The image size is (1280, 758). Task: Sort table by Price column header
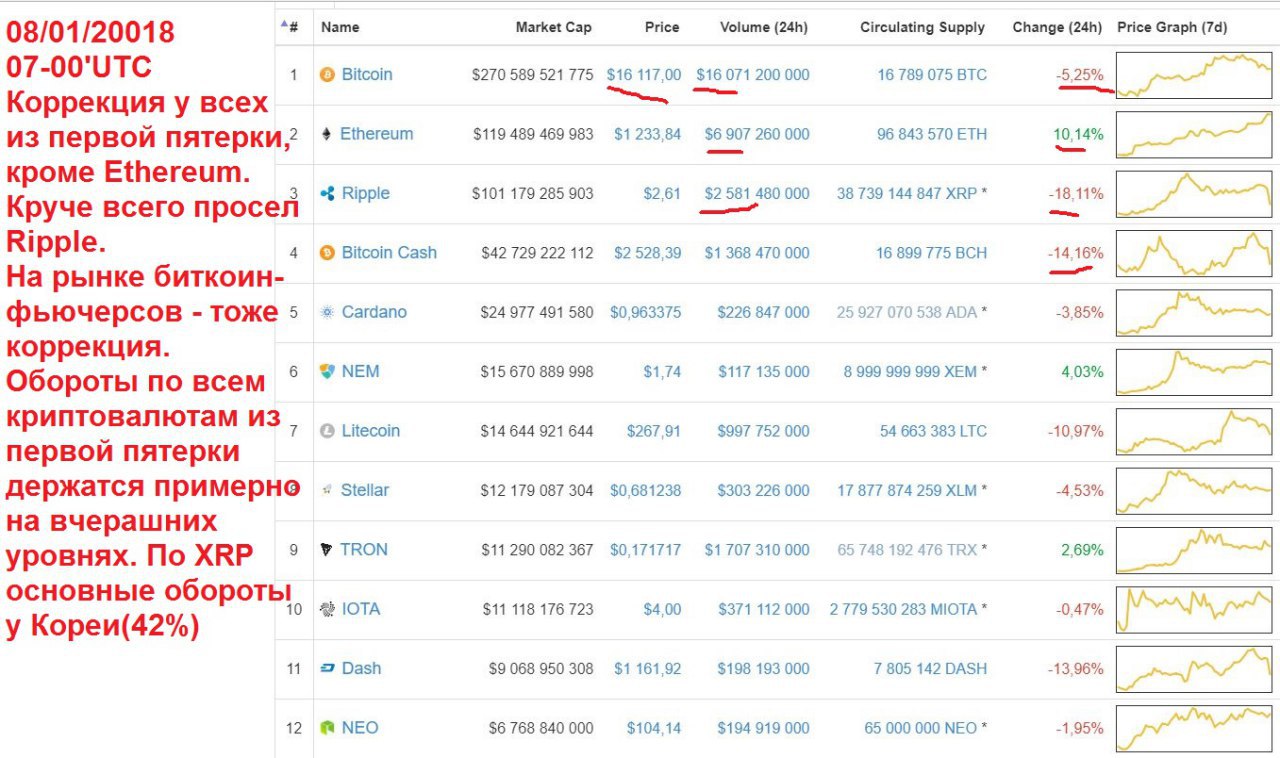click(x=662, y=27)
